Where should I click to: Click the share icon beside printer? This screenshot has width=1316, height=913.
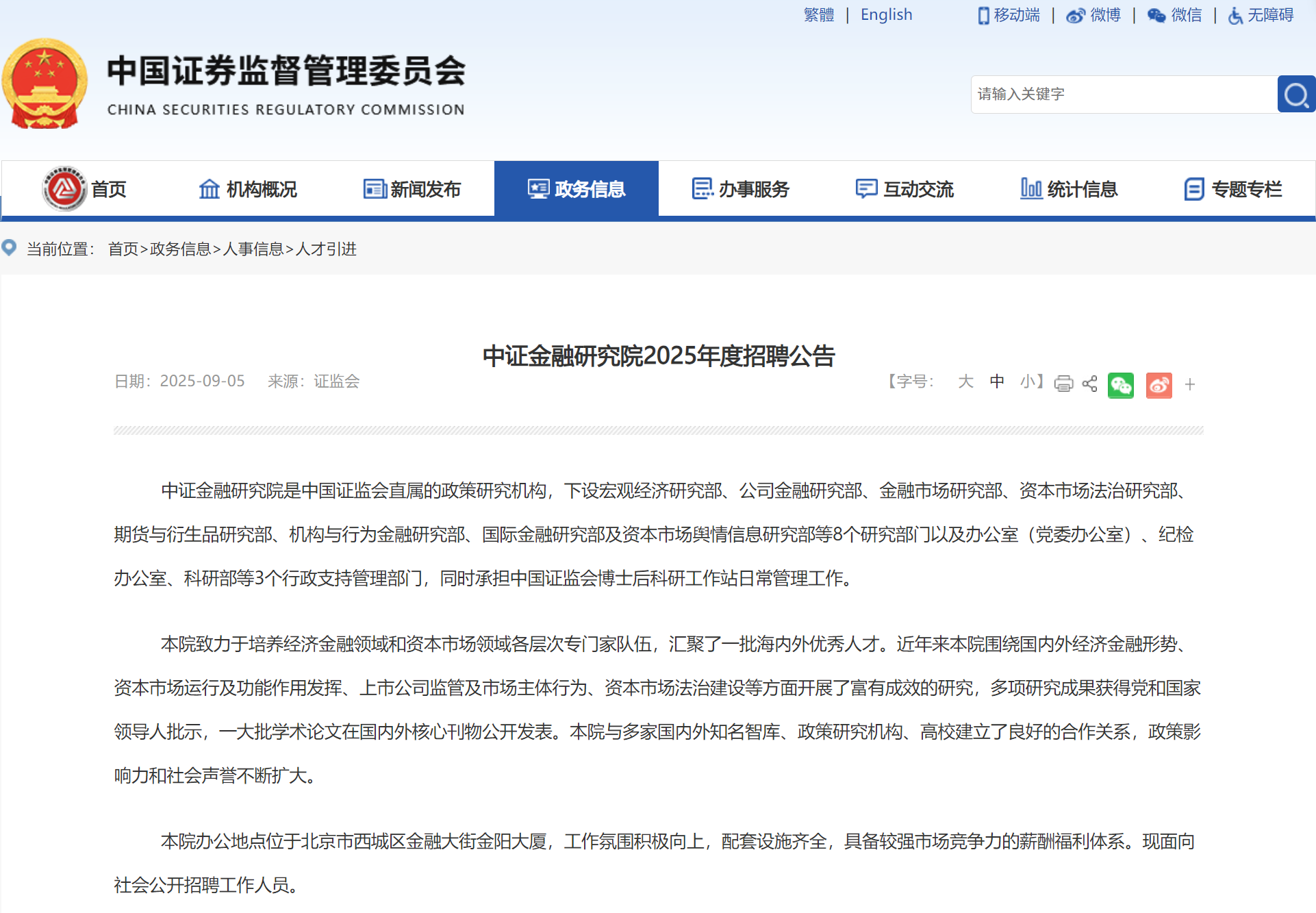1089,384
